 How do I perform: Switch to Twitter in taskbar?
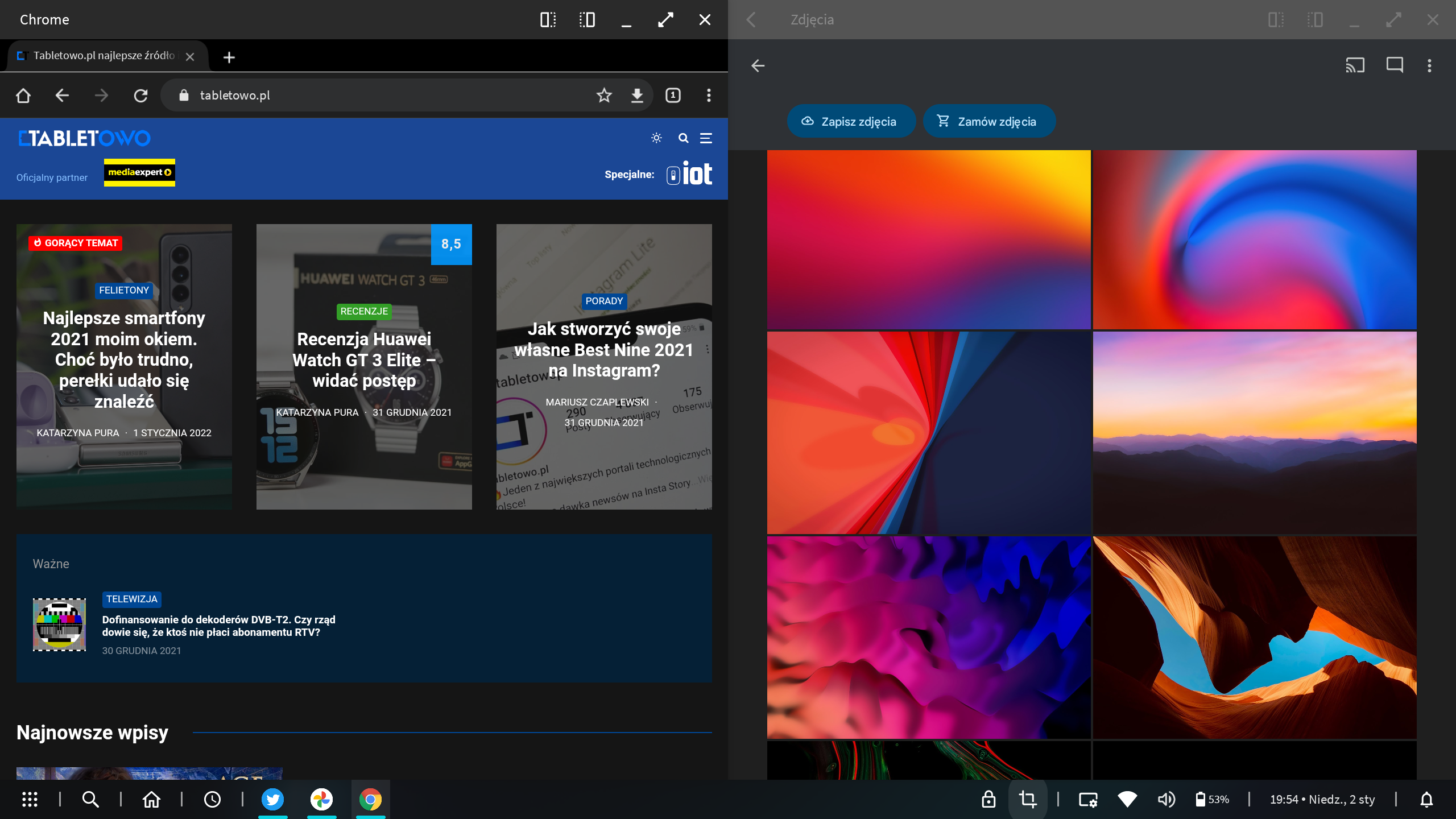[273, 800]
